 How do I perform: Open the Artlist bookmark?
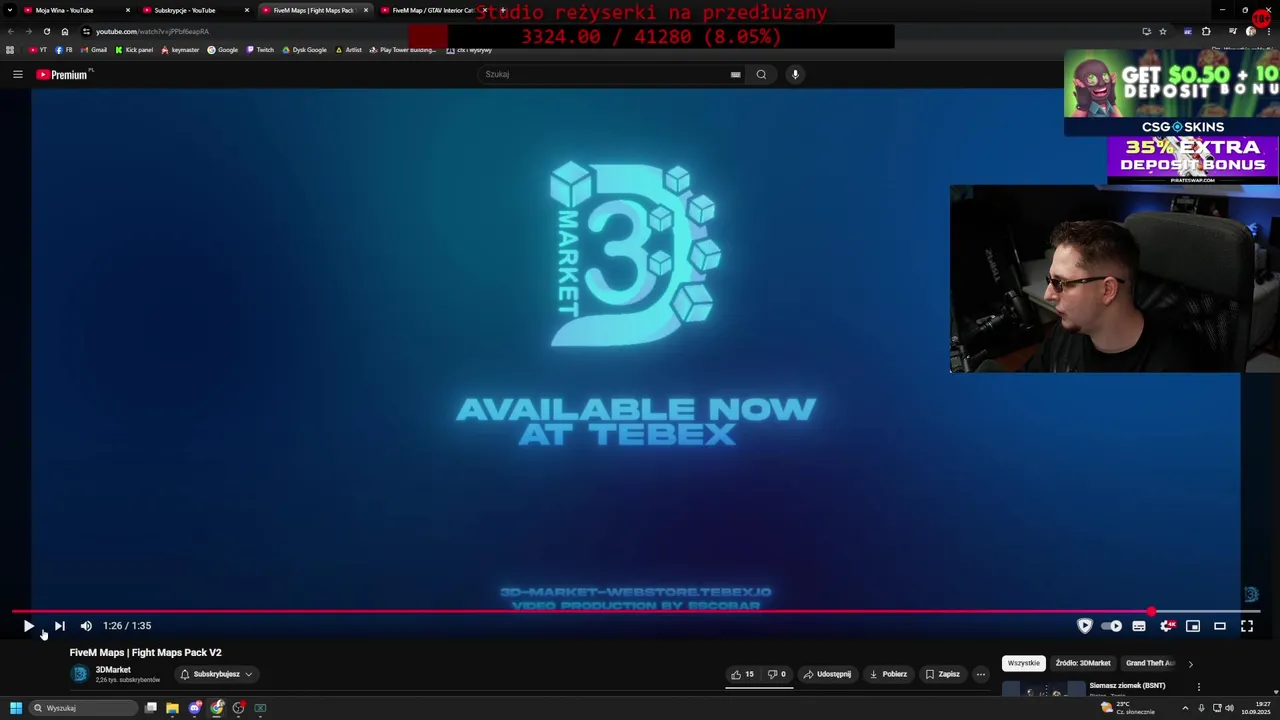click(349, 50)
